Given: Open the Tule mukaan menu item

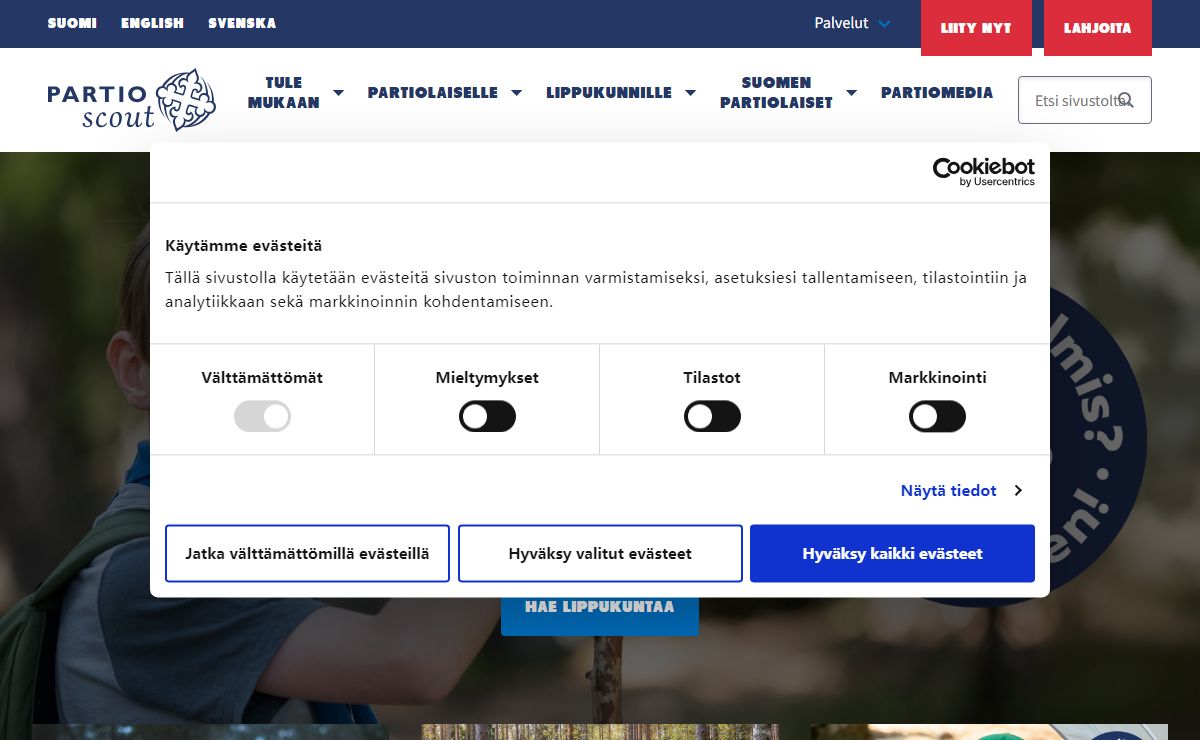Looking at the screenshot, I should [284, 92].
